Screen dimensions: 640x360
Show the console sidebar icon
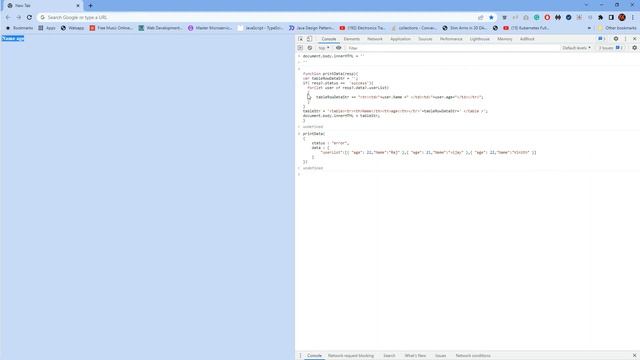[300, 48]
